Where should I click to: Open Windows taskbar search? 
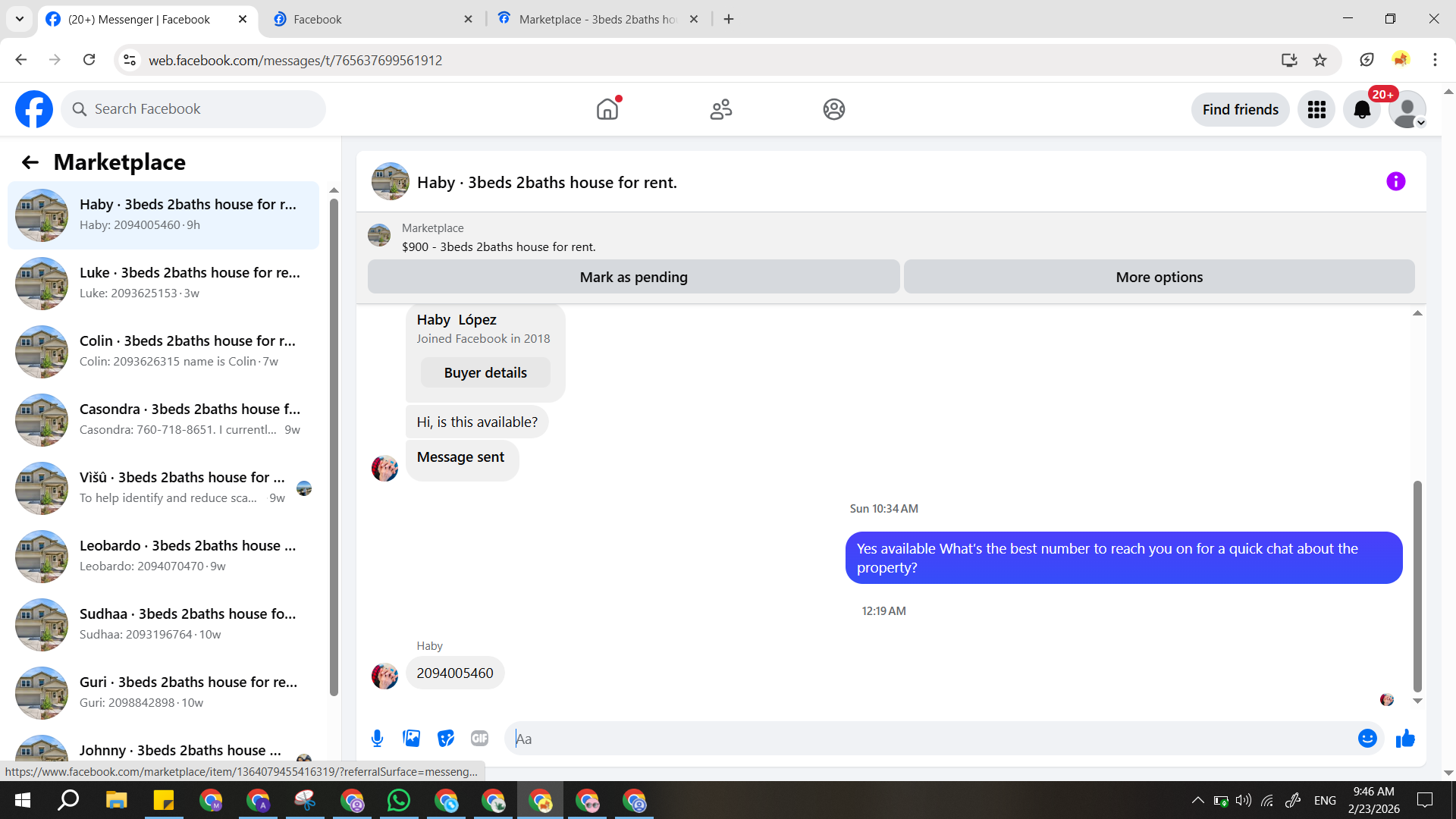[x=69, y=800]
